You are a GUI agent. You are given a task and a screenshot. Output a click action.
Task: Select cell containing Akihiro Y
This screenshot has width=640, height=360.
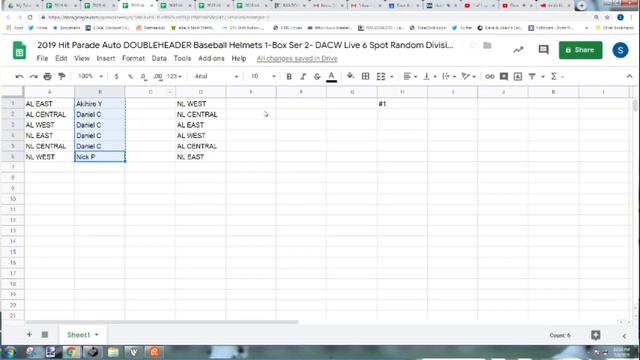100,104
